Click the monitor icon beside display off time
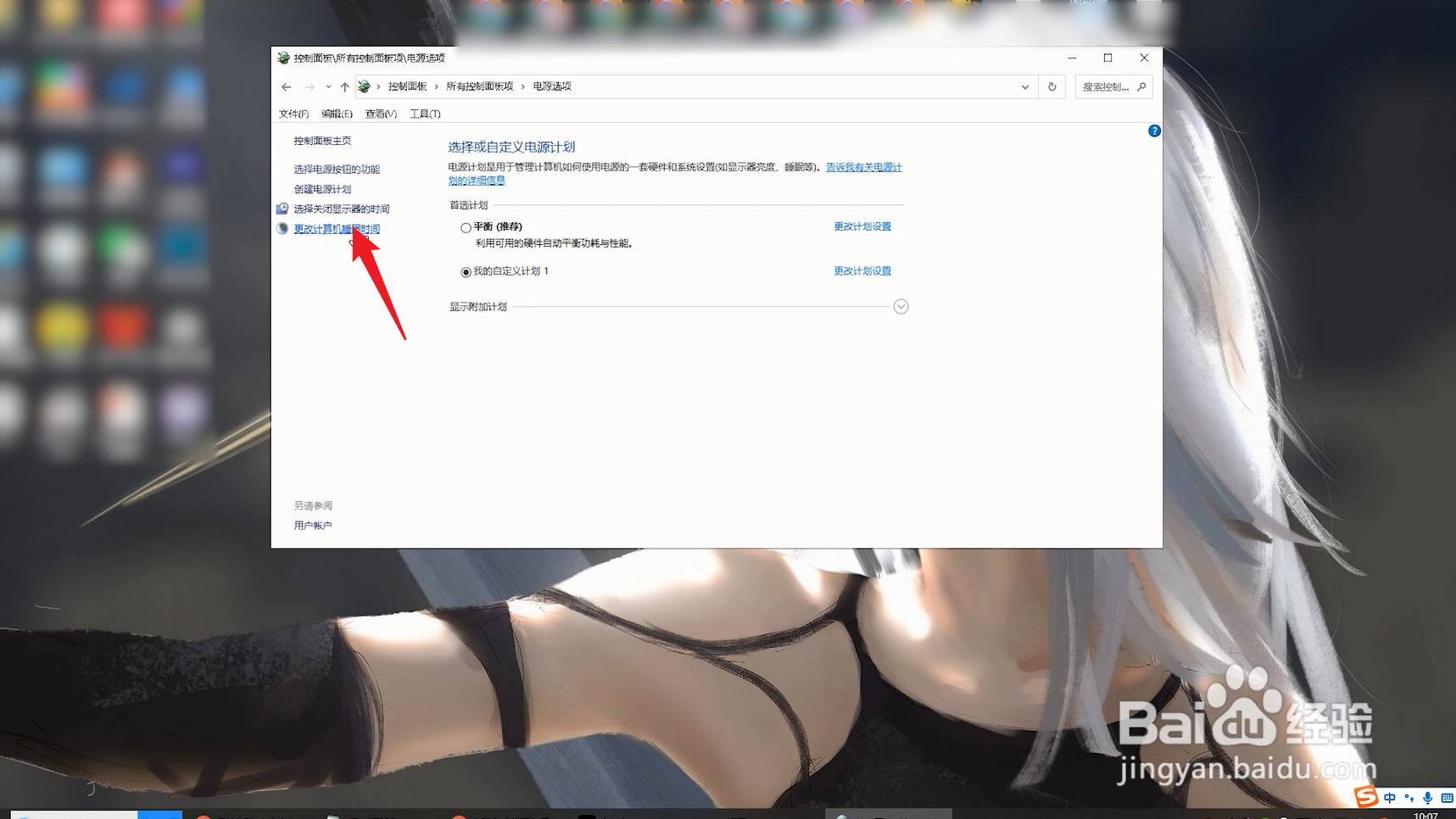This screenshot has width=1456, height=819. pyautogui.click(x=282, y=209)
